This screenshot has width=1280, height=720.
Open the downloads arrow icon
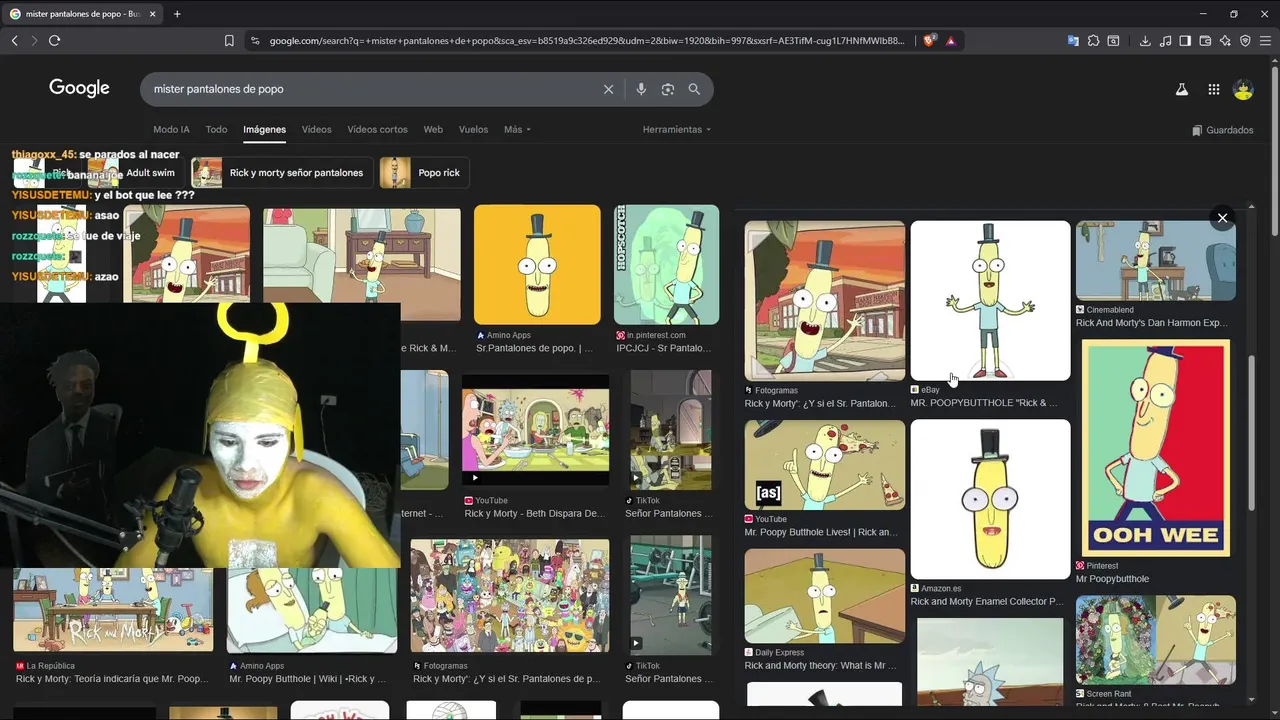point(1145,41)
